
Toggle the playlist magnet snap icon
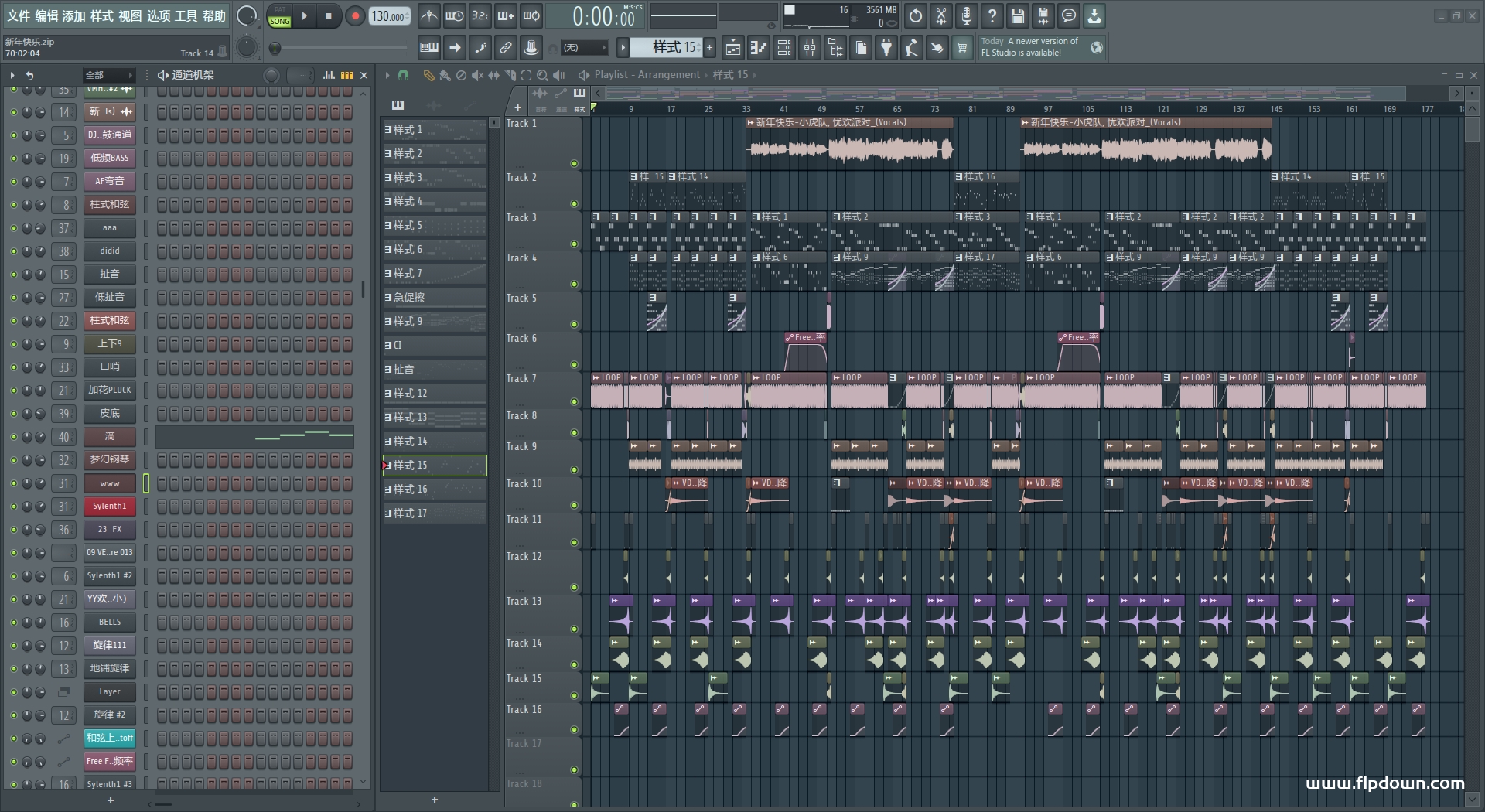pyautogui.click(x=403, y=75)
